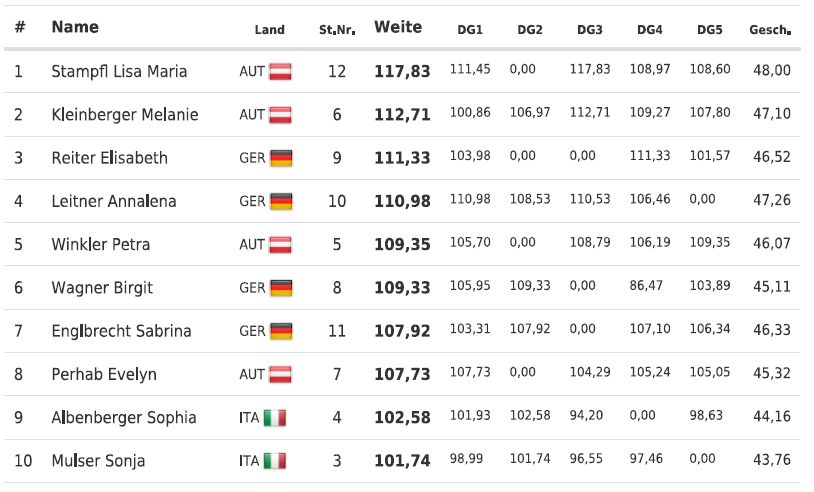This screenshot has width=814, height=492.
Task: Sort by Weite column header
Action: 398,28
